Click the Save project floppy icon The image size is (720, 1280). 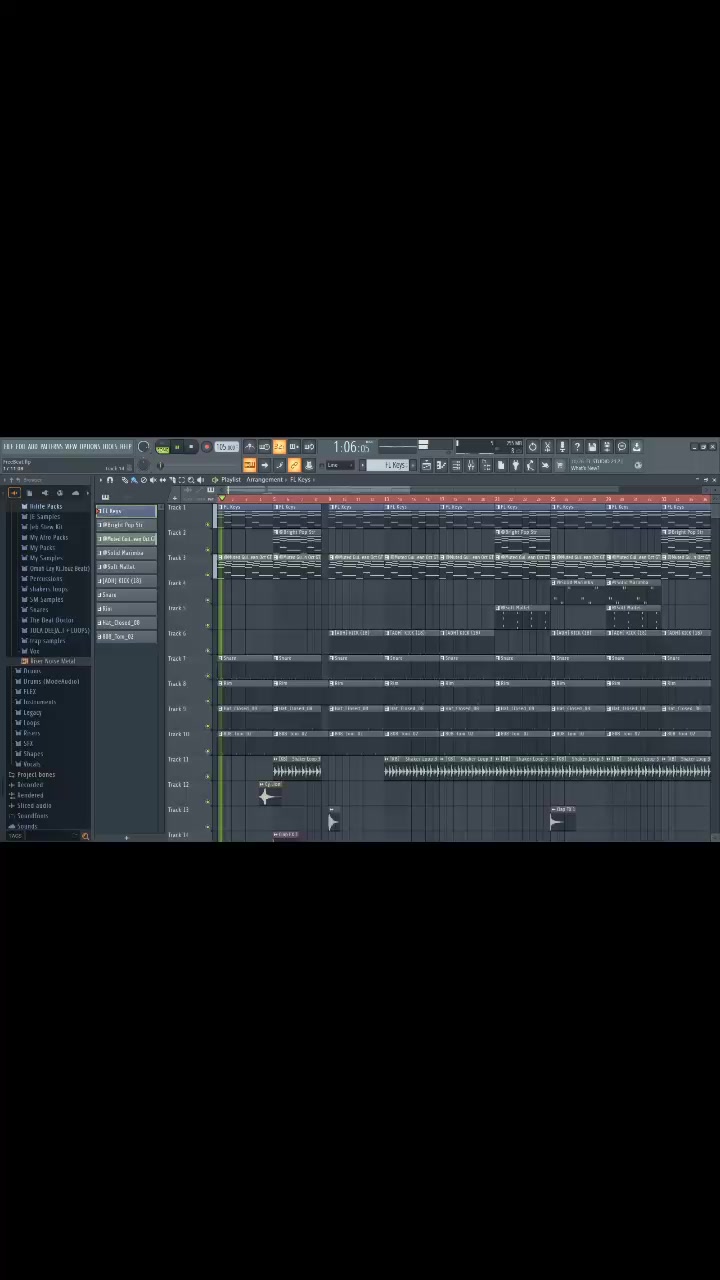[x=592, y=447]
